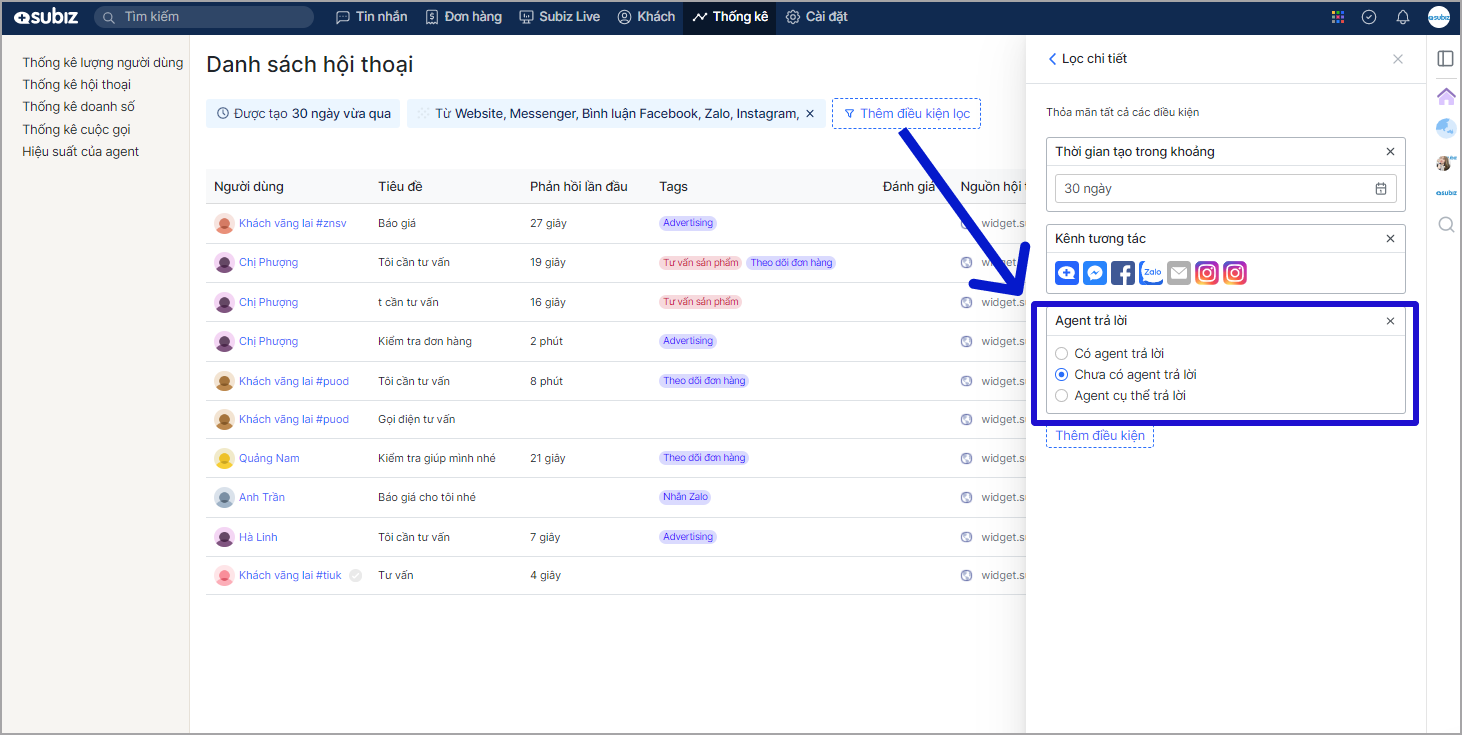Choose "Agent cụ thể trả lời" radio option
1462x735 pixels.
click(1062, 395)
